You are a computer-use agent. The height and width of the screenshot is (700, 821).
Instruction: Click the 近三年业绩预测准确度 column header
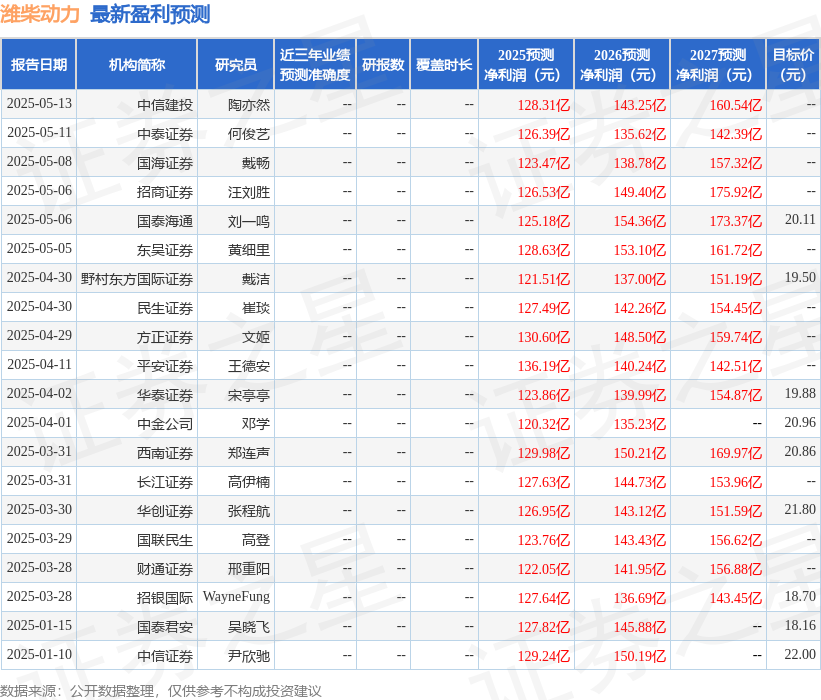[x=315, y=64]
